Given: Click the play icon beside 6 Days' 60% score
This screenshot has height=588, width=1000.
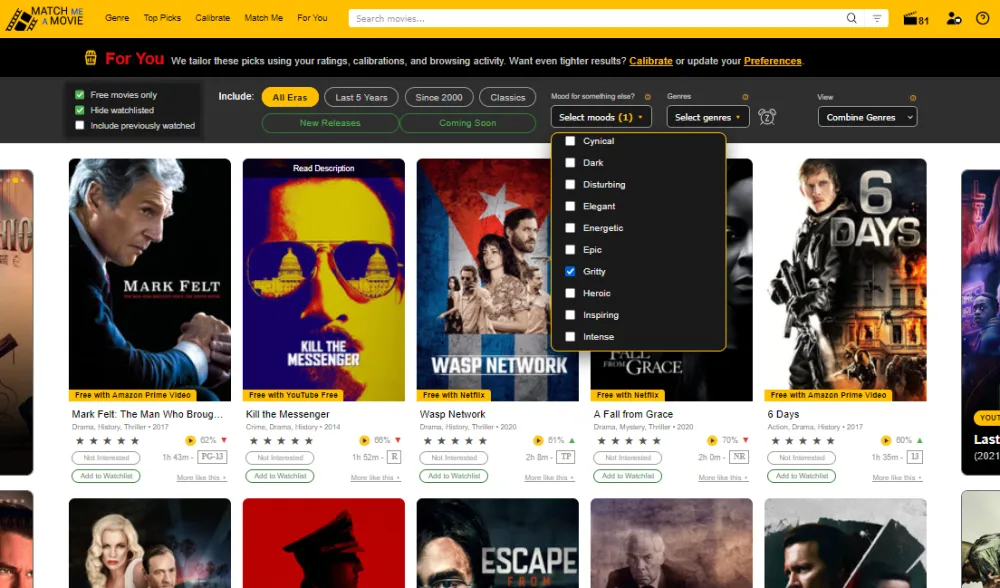Looking at the screenshot, I should [x=886, y=441].
